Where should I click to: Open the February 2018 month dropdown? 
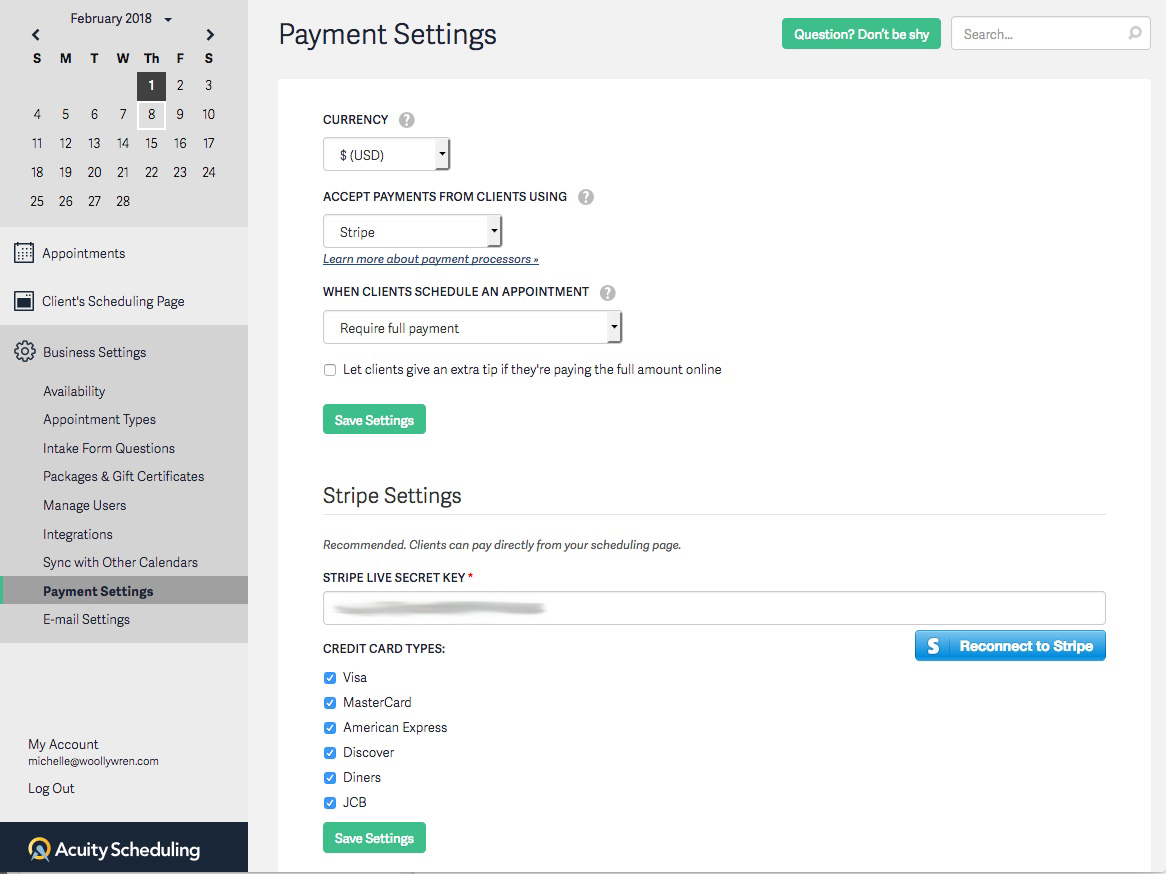[x=121, y=19]
